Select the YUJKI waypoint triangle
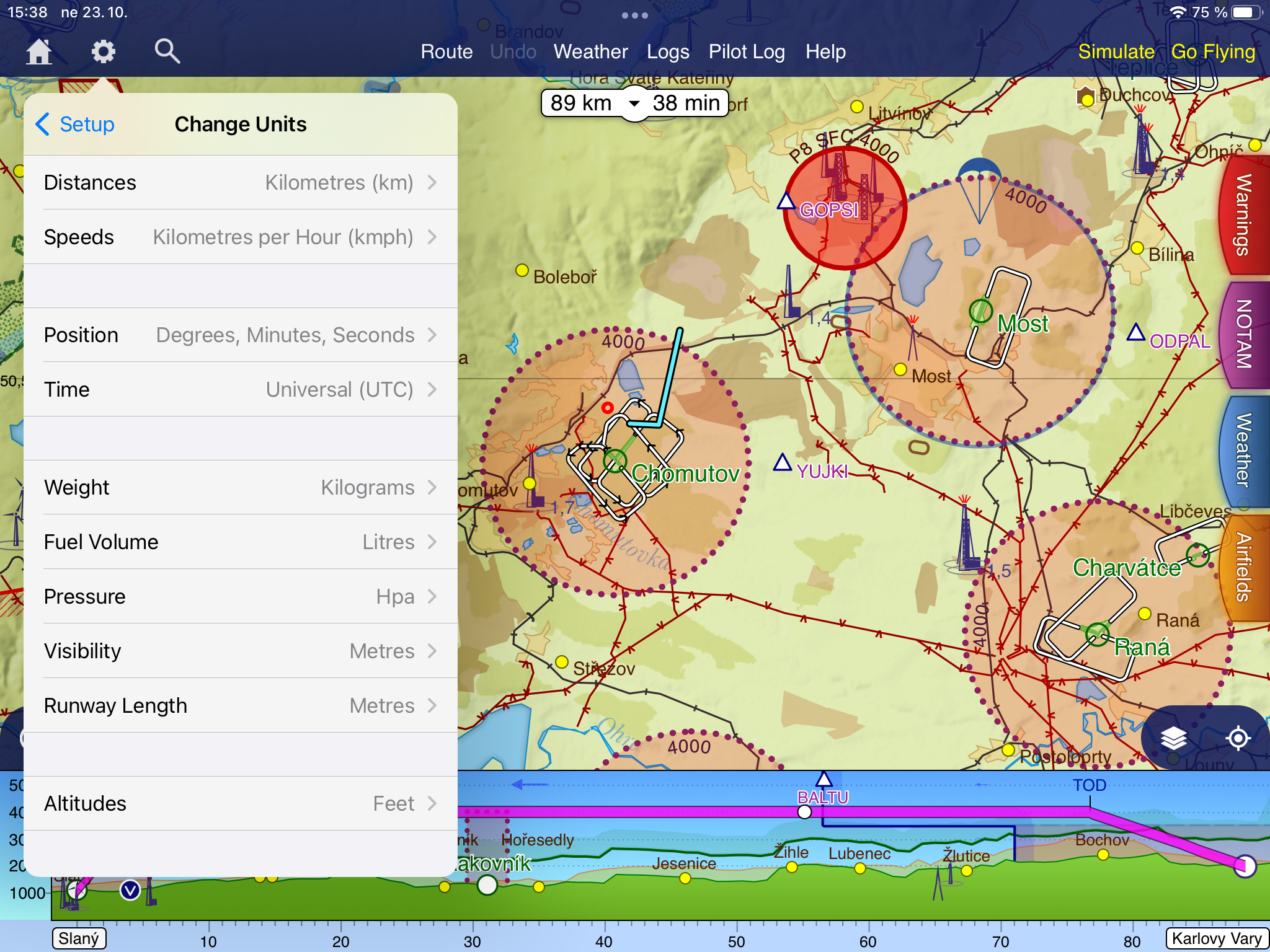Viewport: 1270px width, 952px height. (x=783, y=463)
